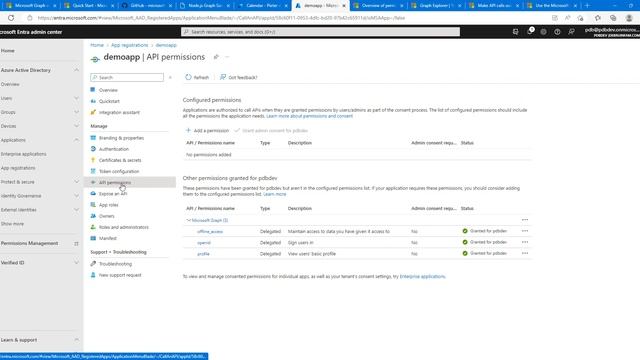This screenshot has width=640, height=360.
Task: Open Owners menu item
Action: tap(107, 216)
